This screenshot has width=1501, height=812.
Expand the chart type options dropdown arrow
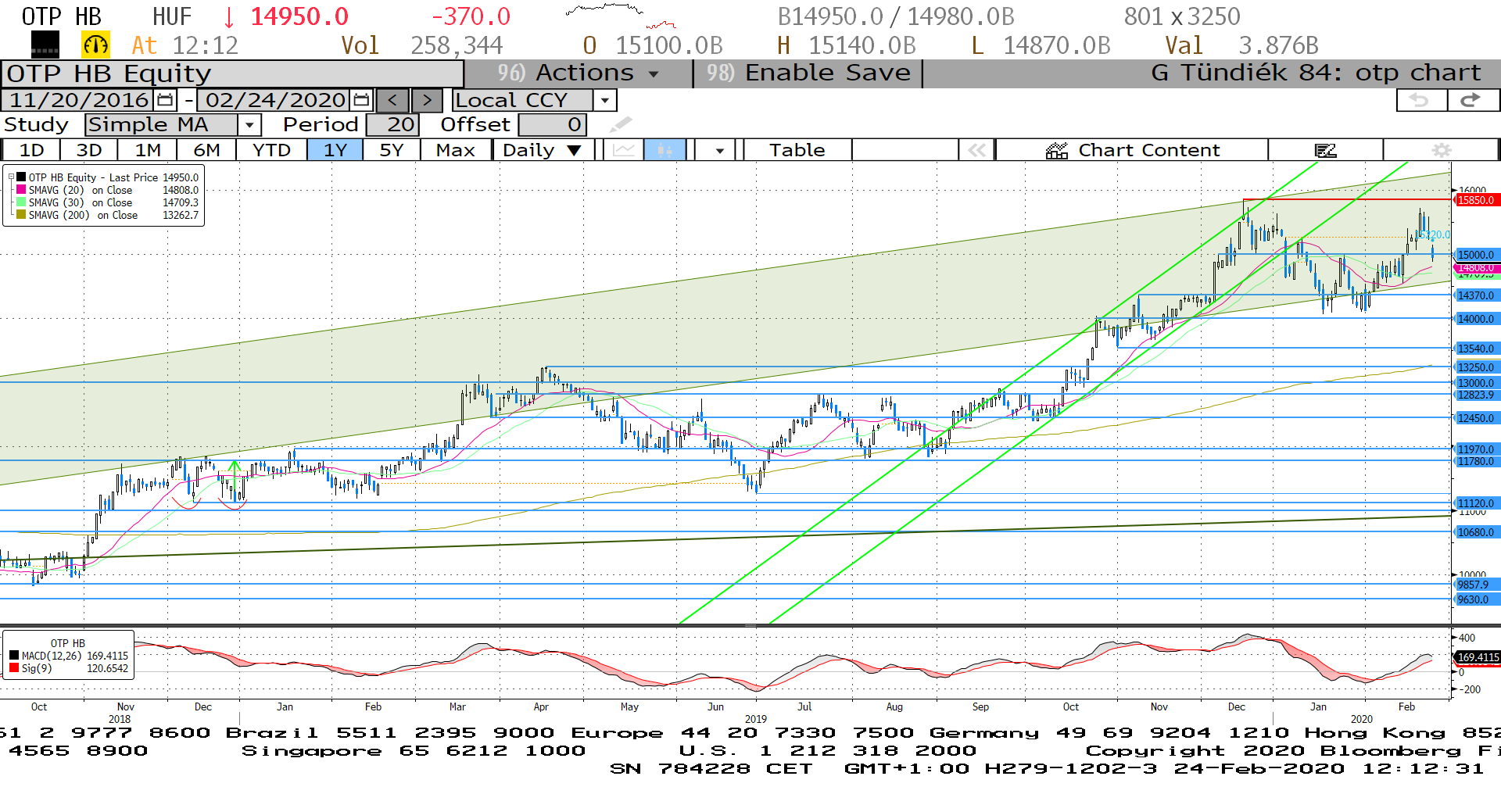[x=719, y=150]
